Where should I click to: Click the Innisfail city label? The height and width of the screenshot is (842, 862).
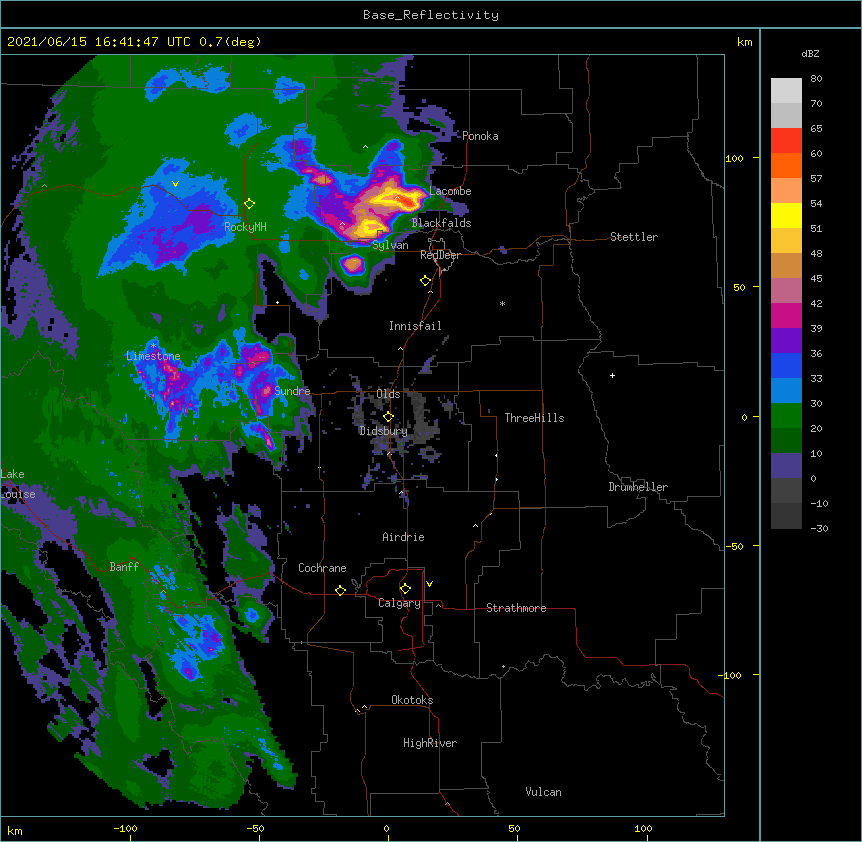(415, 326)
